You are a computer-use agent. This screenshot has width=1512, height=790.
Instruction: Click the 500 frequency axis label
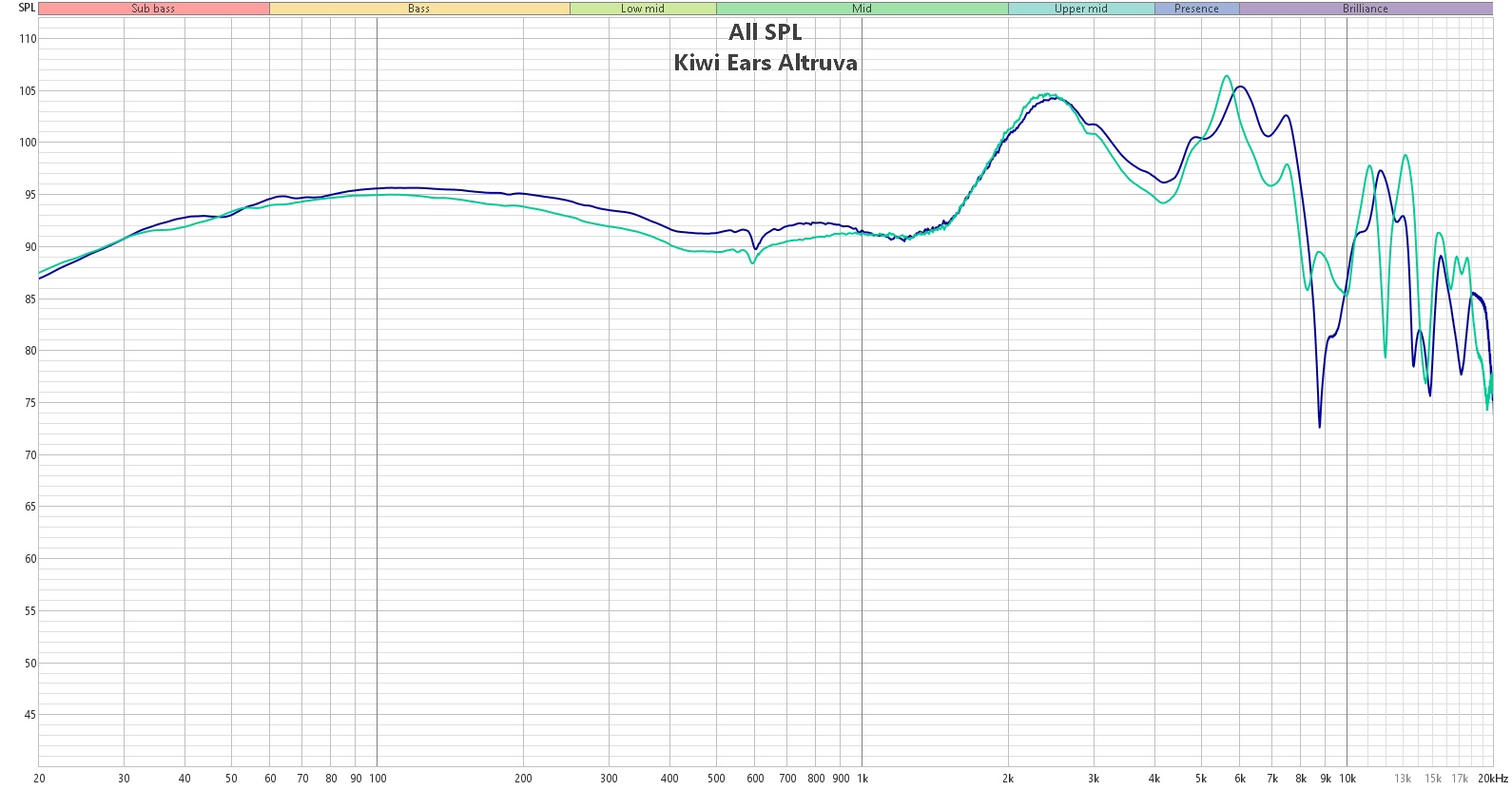[x=716, y=779]
